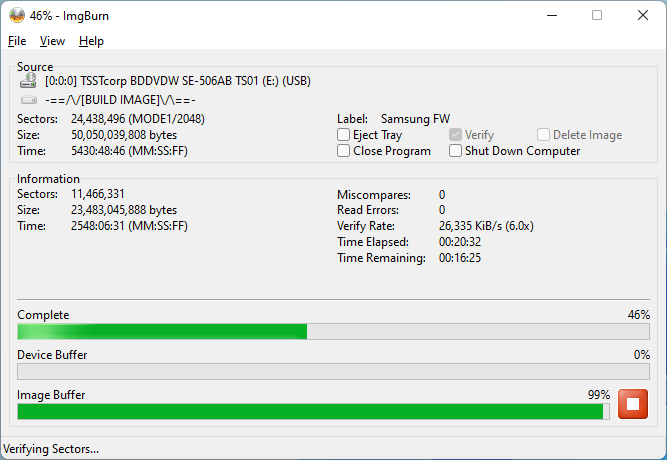Open the Help menu
Screen dimensions: 667x460
tap(91, 41)
